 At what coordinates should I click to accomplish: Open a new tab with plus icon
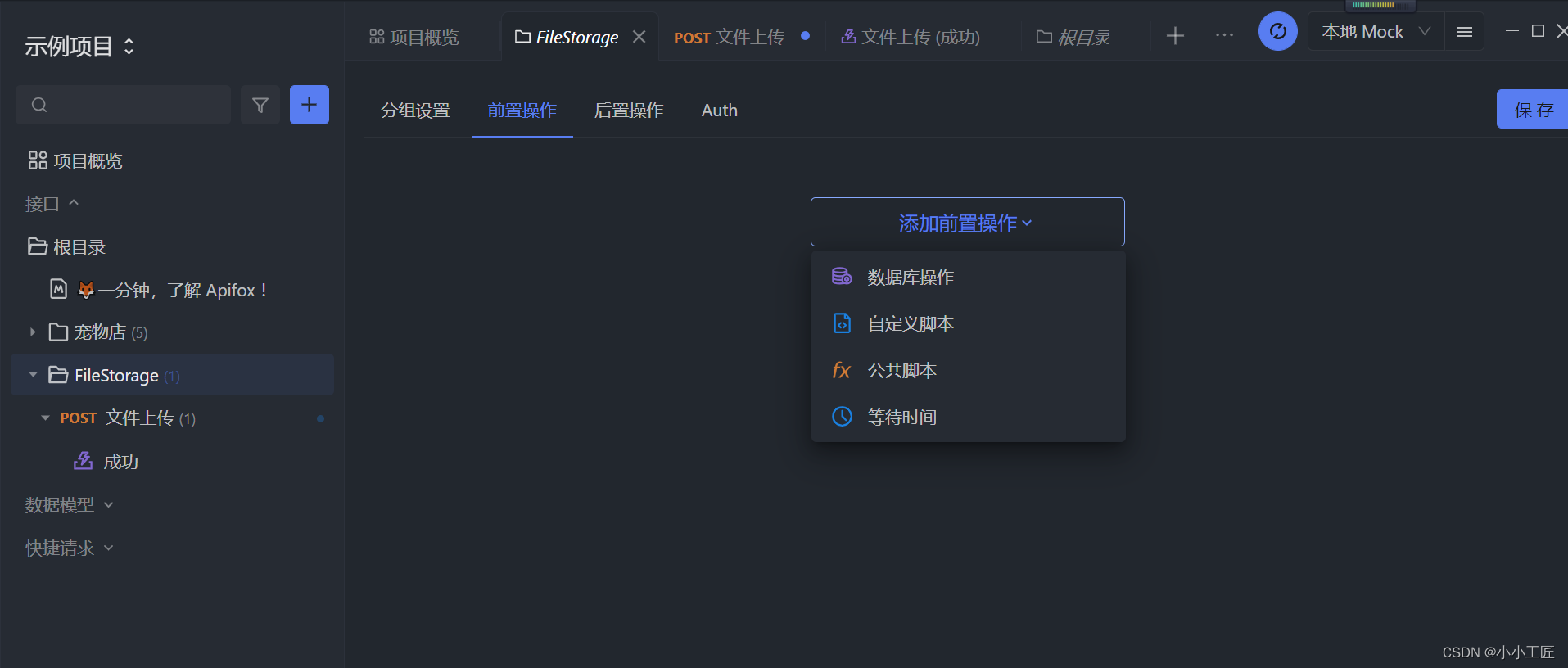point(1175,36)
